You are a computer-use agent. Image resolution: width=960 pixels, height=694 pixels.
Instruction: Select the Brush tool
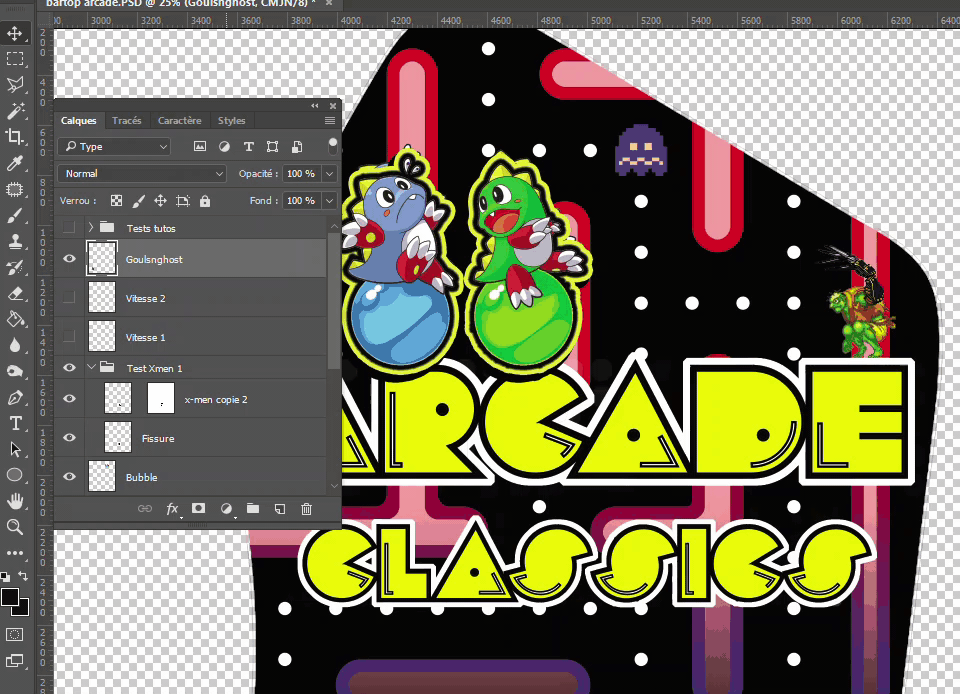pos(15,215)
